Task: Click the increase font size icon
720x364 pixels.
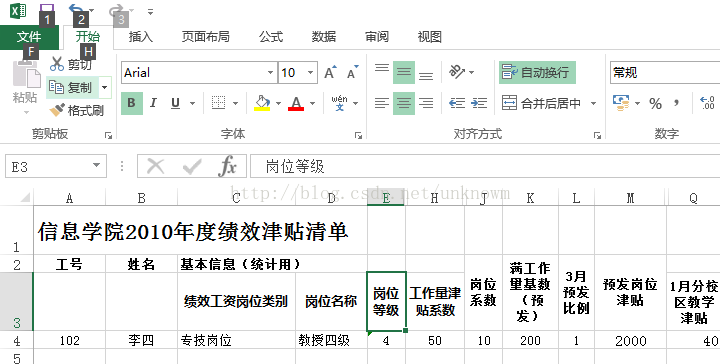Action: [330, 73]
